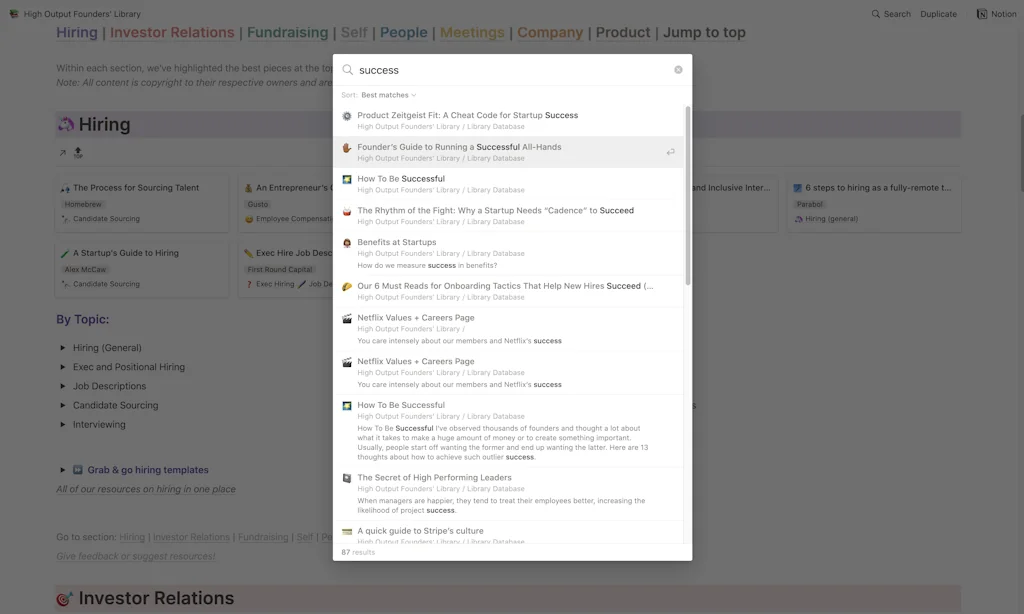This screenshot has width=1024, height=614.
Task: Open Search from the top-right magnifier icon
Action: click(x=877, y=13)
